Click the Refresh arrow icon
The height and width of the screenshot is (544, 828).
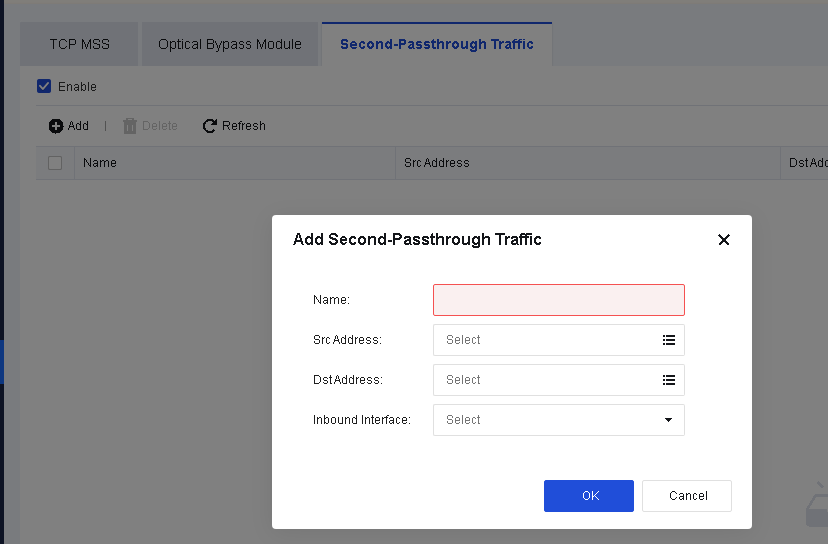click(x=210, y=126)
